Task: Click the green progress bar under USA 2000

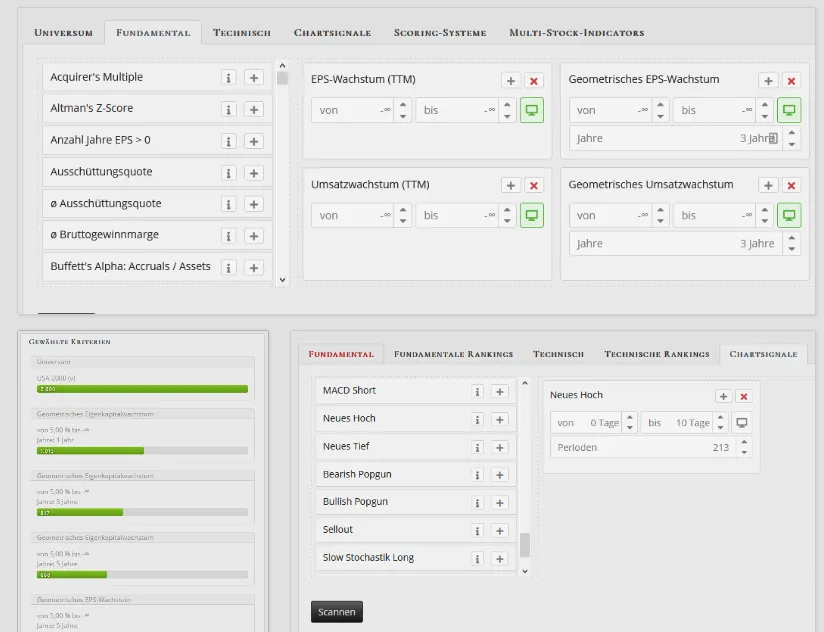Action: click(143, 390)
